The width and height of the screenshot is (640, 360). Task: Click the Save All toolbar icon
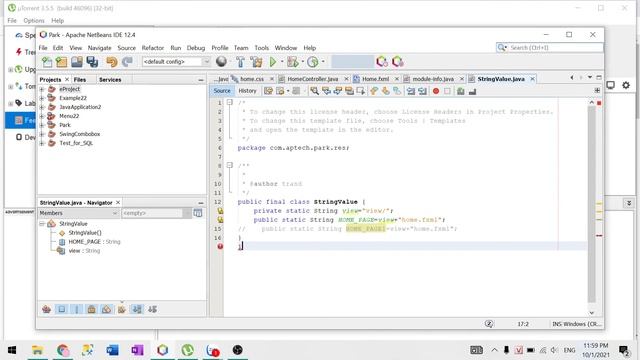click(92, 62)
